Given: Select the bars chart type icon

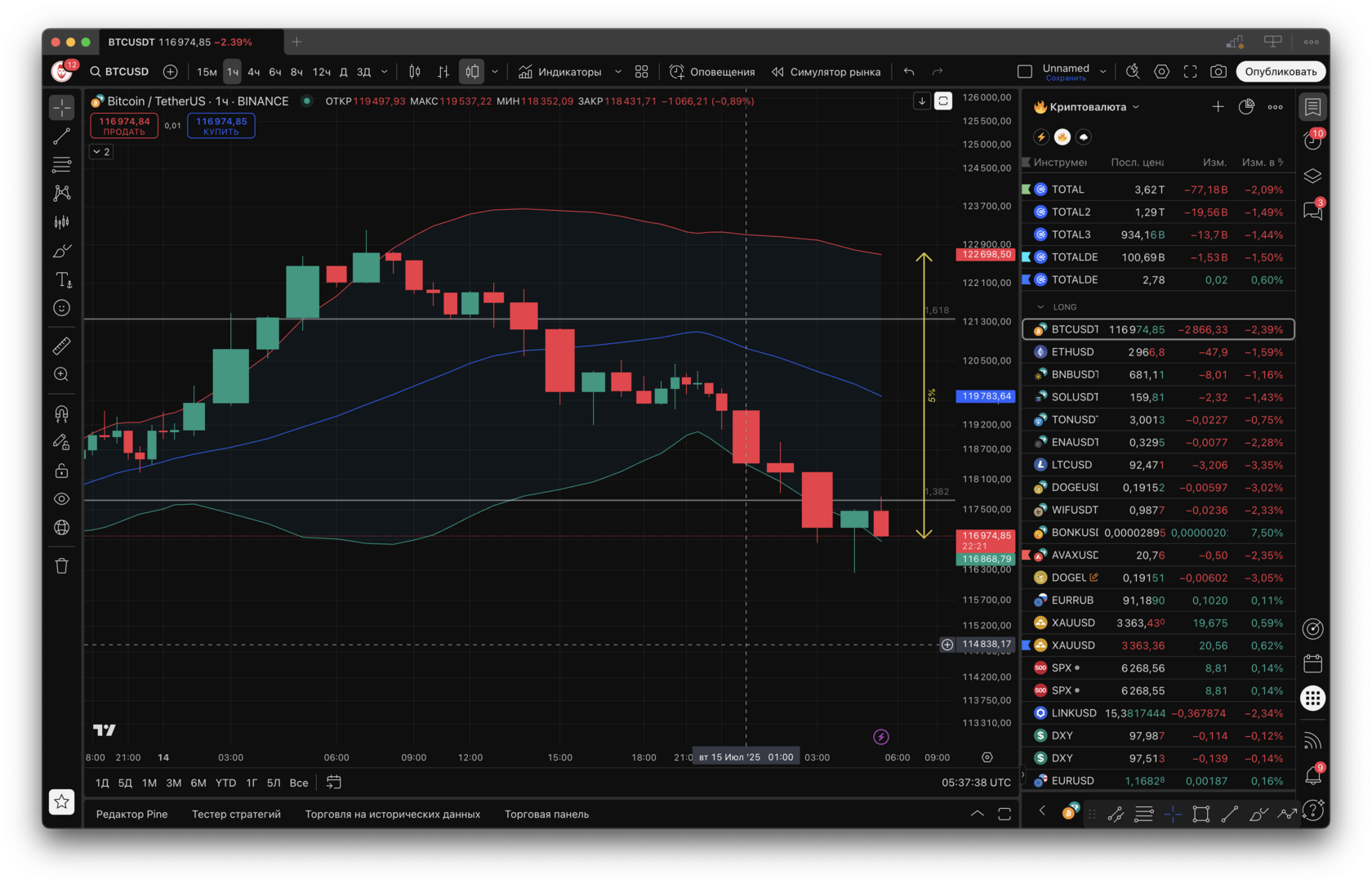Looking at the screenshot, I should (x=443, y=72).
